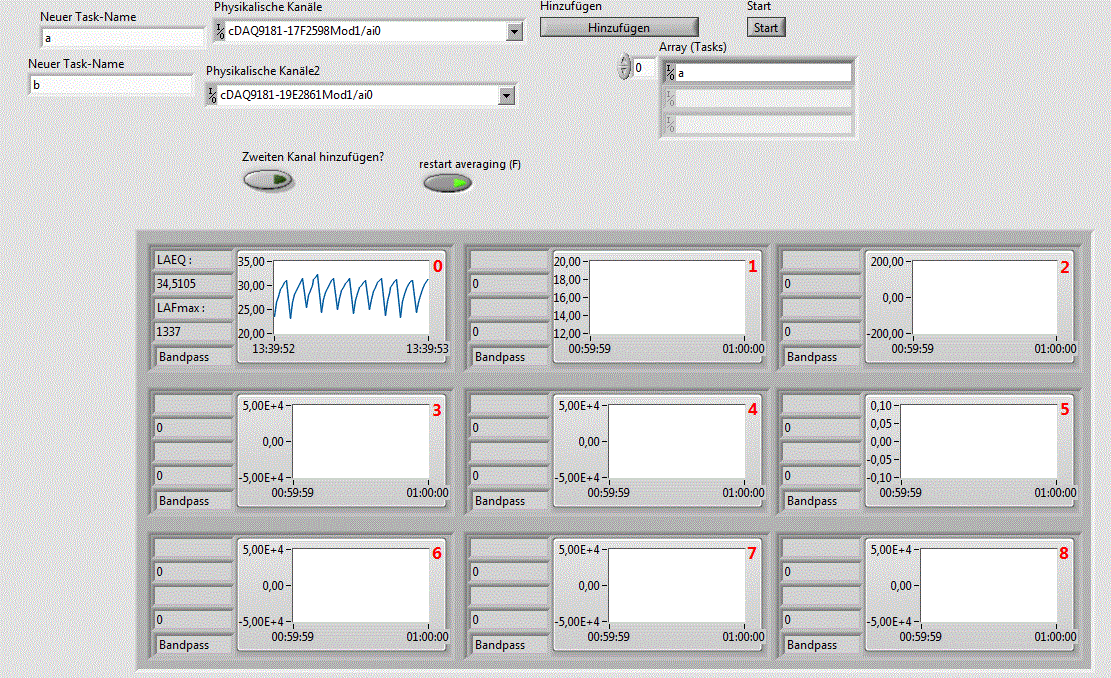Click the 35,00 y-axis maximum label

click(251, 261)
